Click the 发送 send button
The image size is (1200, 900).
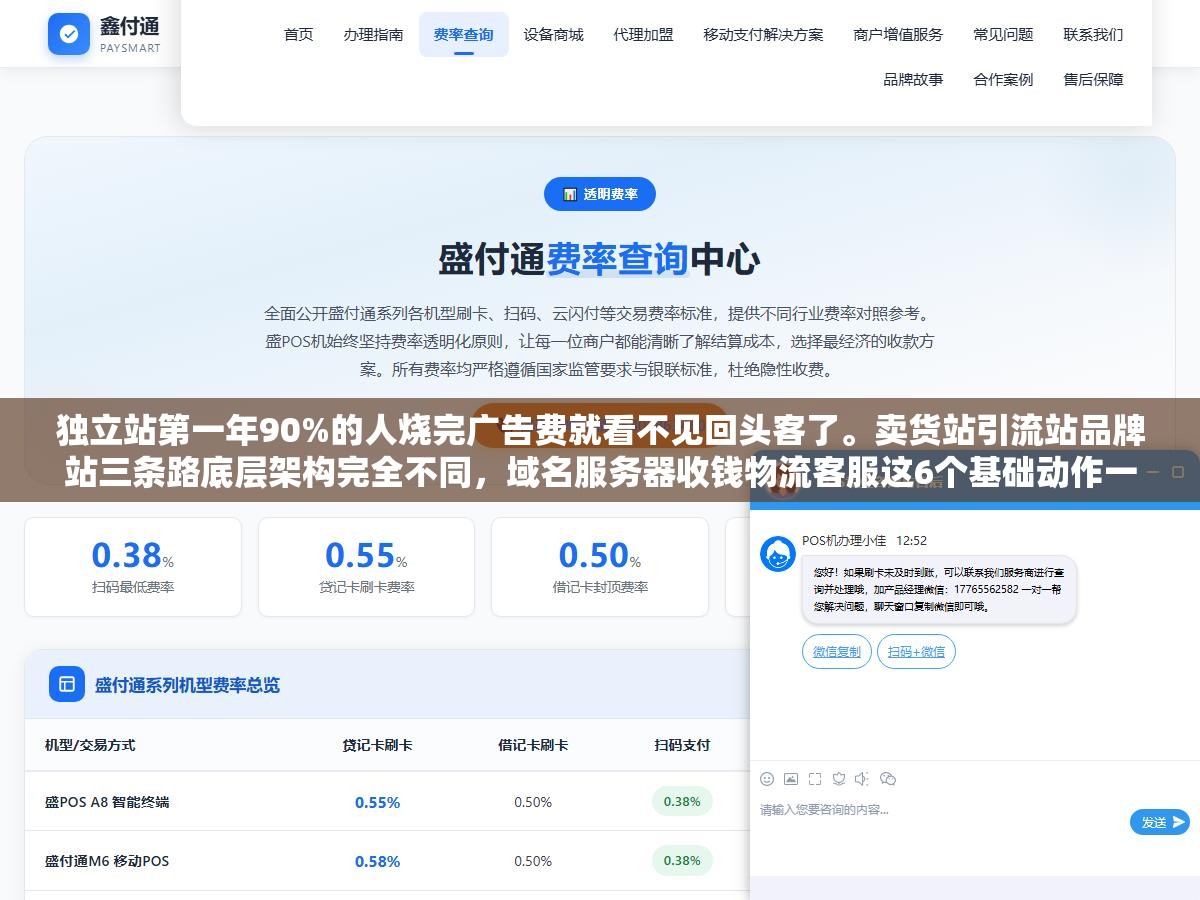(x=1160, y=822)
